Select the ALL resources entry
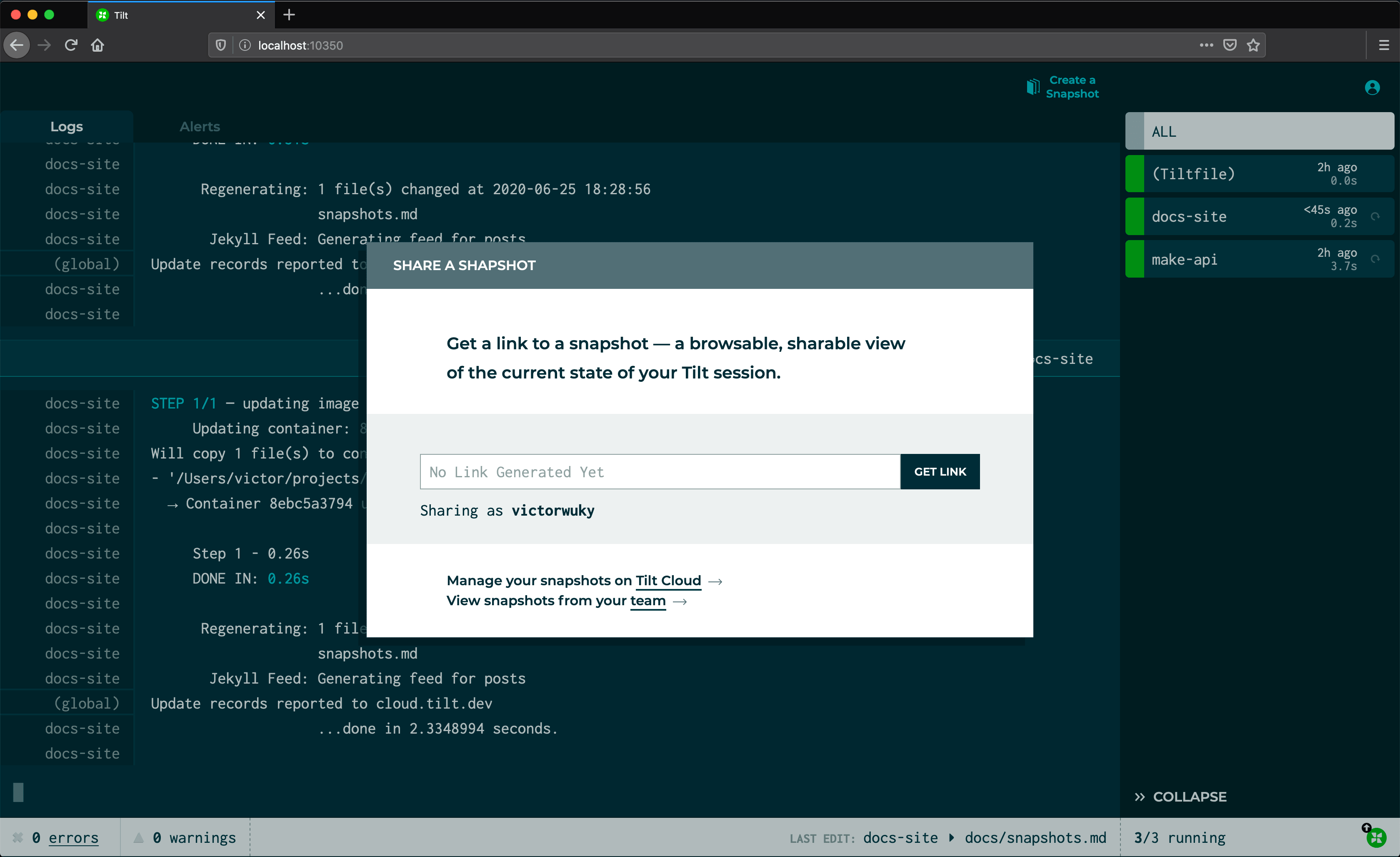The height and width of the screenshot is (857, 1400). tap(1260, 131)
